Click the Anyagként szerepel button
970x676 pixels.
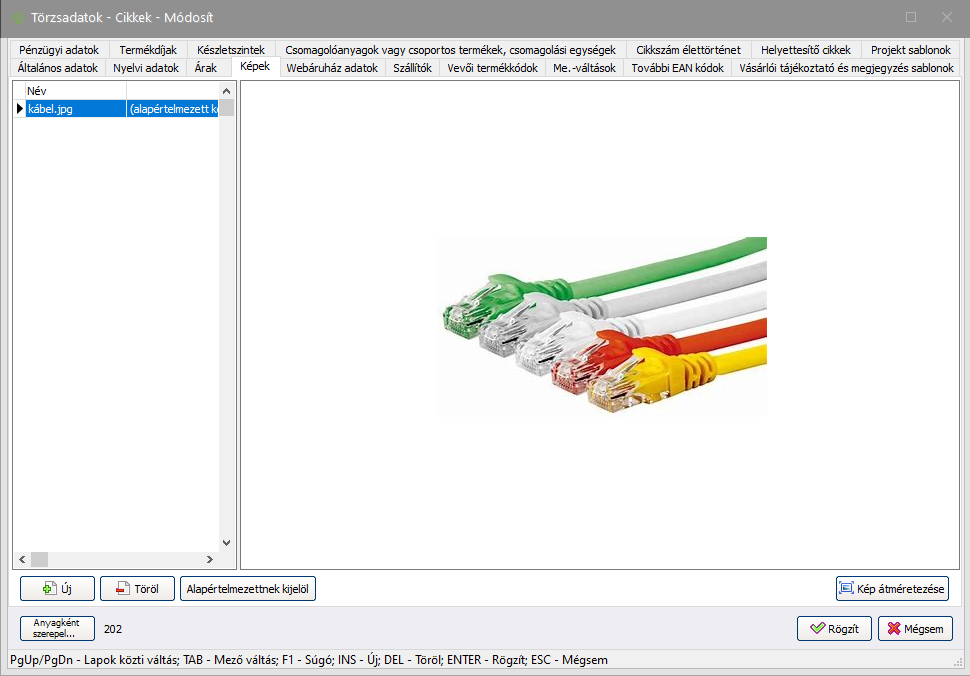pos(56,628)
